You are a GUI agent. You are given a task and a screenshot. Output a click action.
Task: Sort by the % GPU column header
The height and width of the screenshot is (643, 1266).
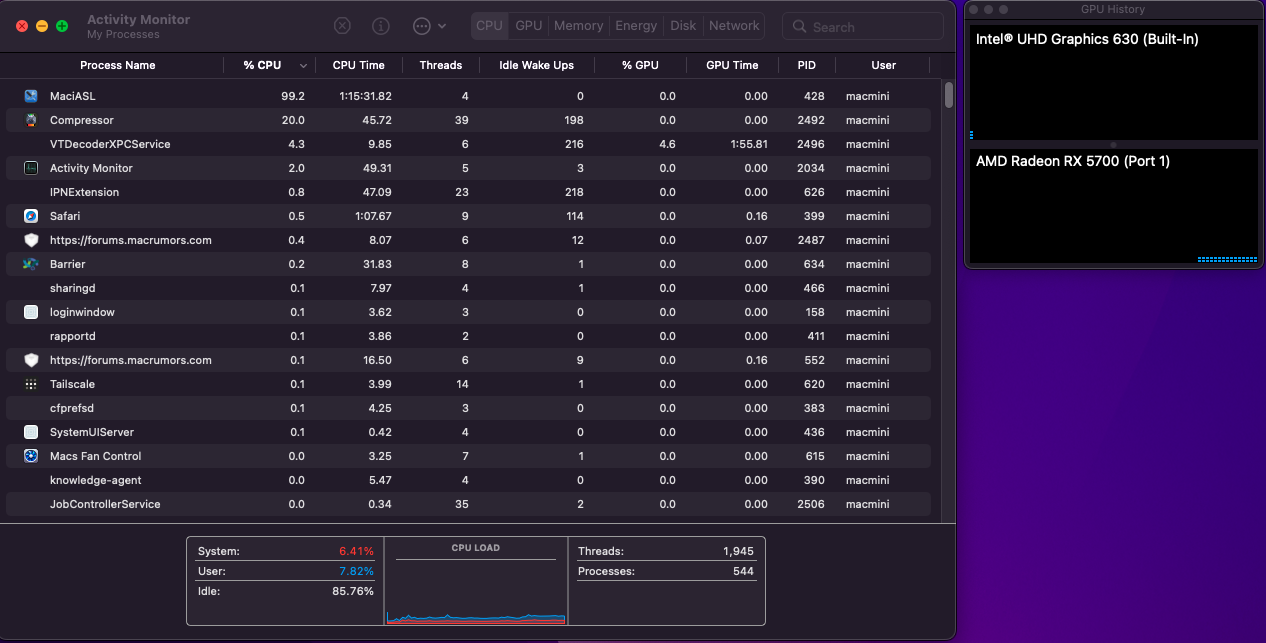(x=640, y=65)
